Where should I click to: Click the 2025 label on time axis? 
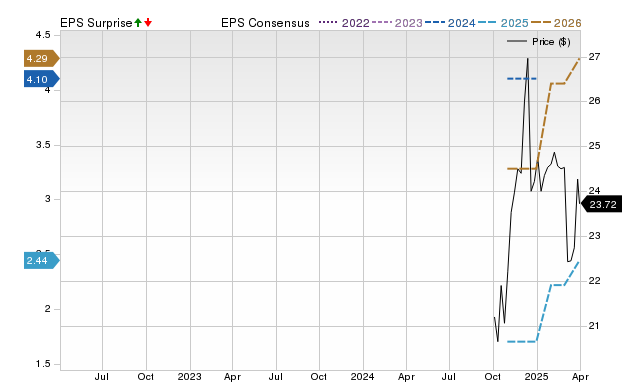537,376
